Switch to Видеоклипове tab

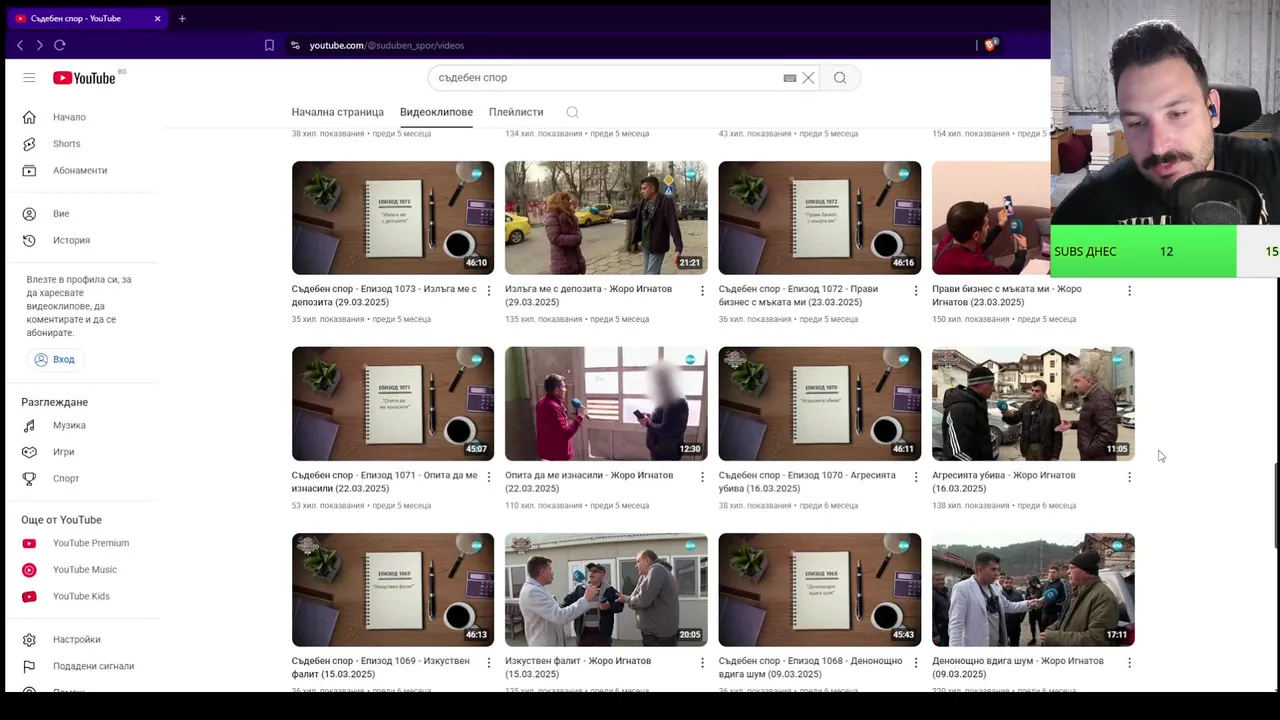(x=436, y=112)
